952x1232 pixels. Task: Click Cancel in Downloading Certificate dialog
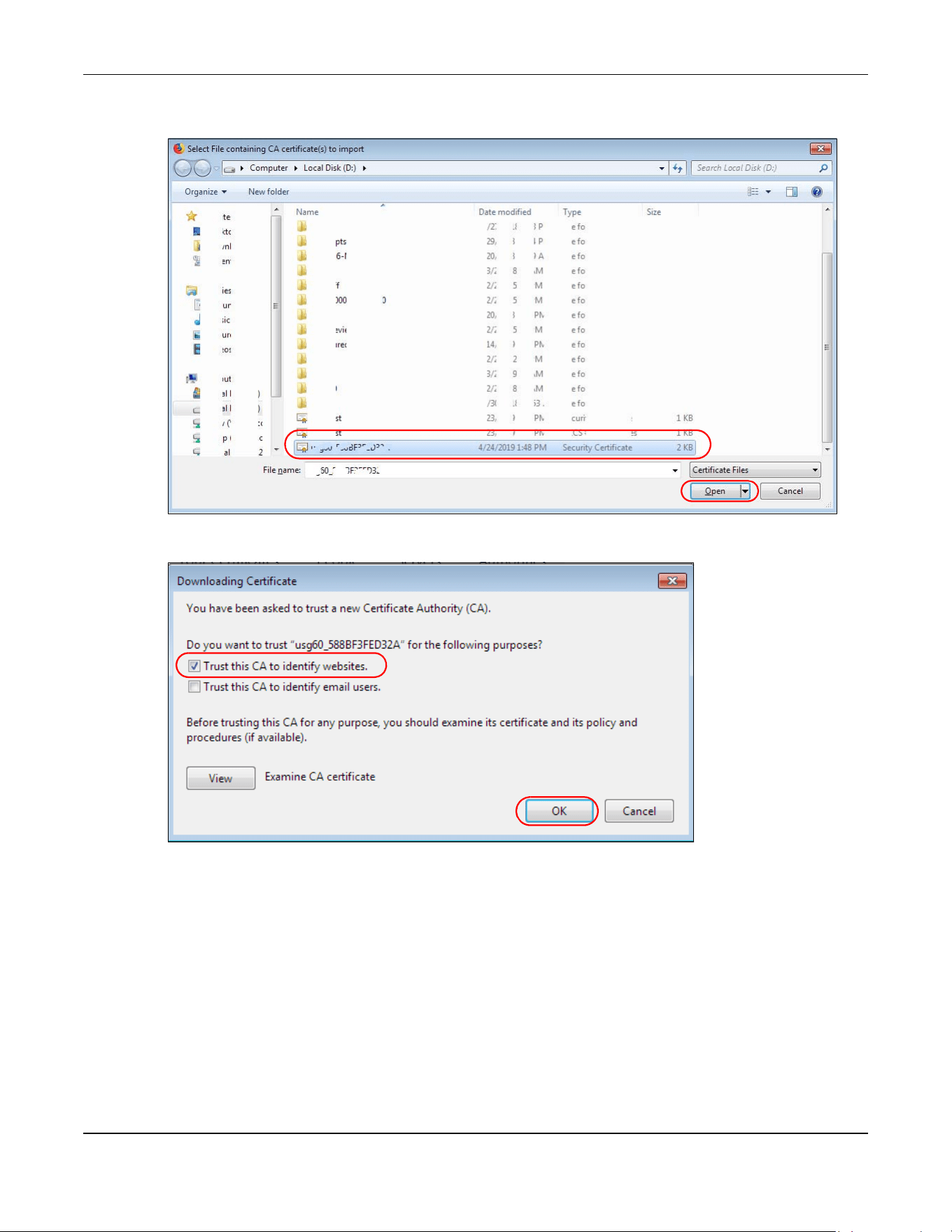coord(639,811)
